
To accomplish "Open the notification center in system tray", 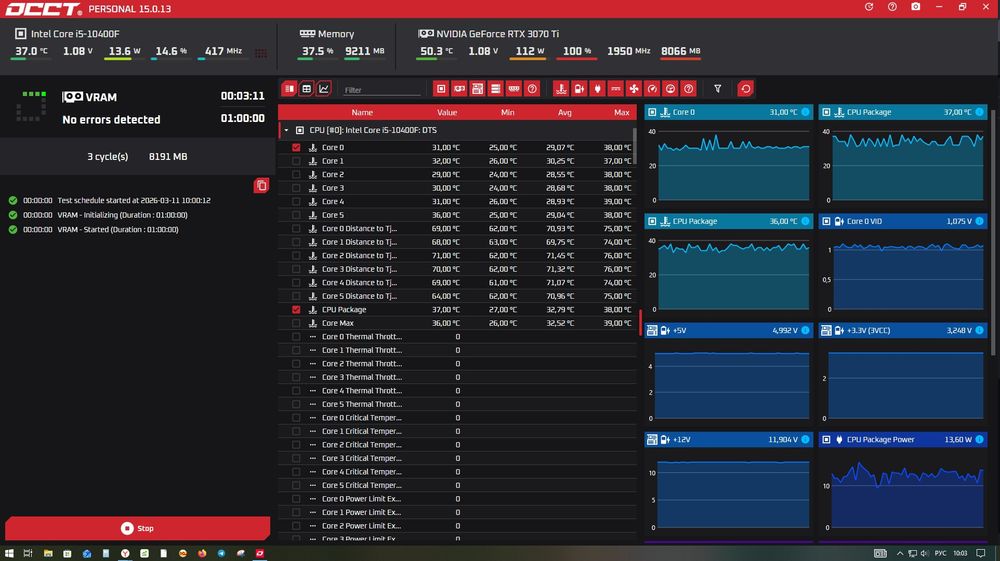I will point(981,553).
